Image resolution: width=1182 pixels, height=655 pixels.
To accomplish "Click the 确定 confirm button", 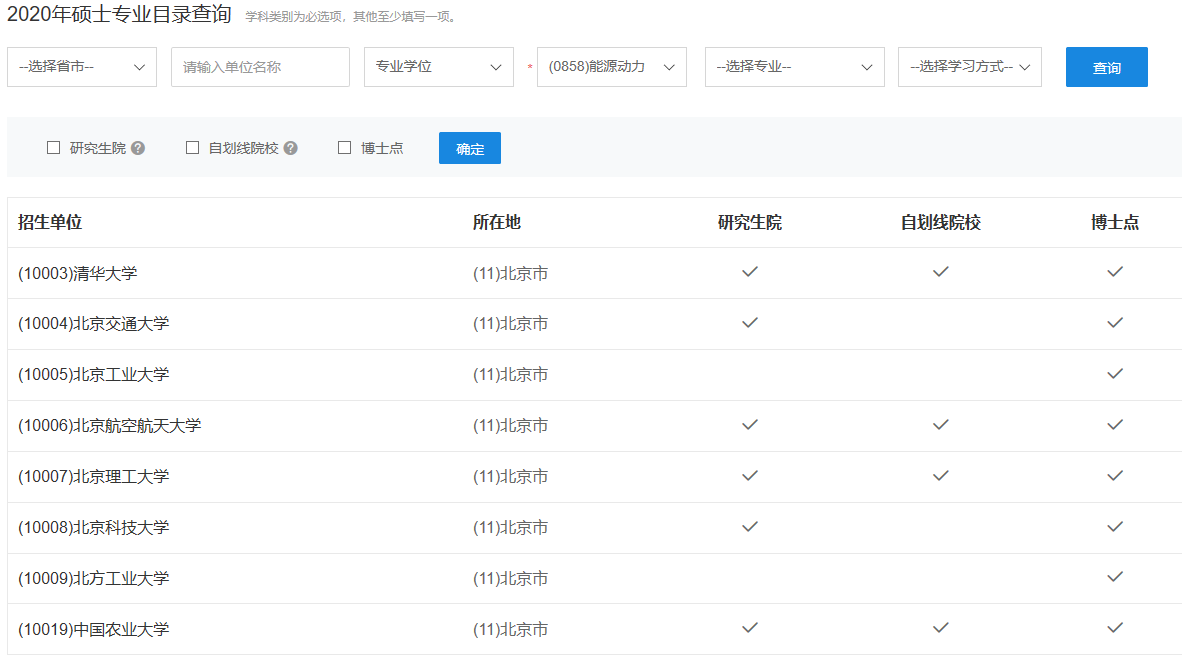I will [470, 148].
